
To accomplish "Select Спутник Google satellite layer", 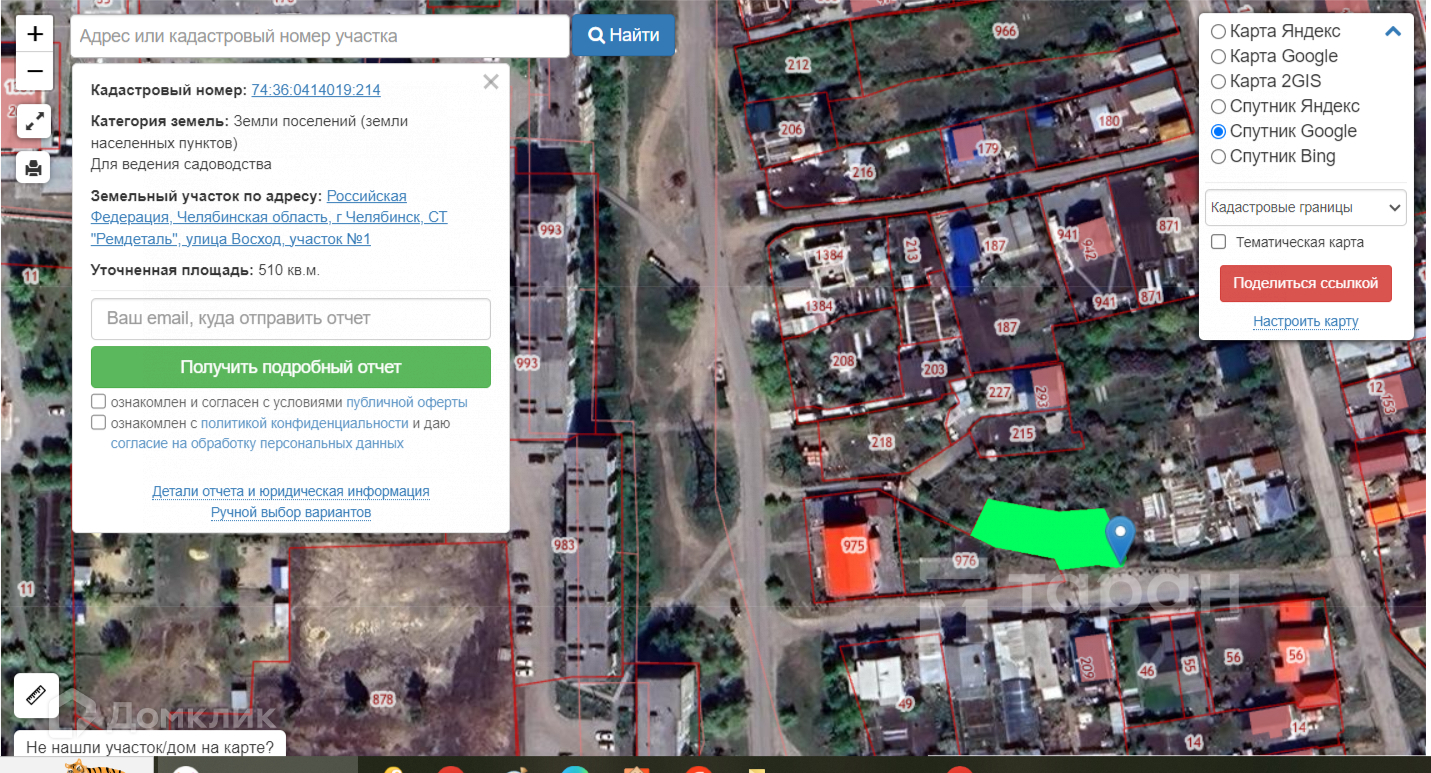I will tap(1218, 131).
